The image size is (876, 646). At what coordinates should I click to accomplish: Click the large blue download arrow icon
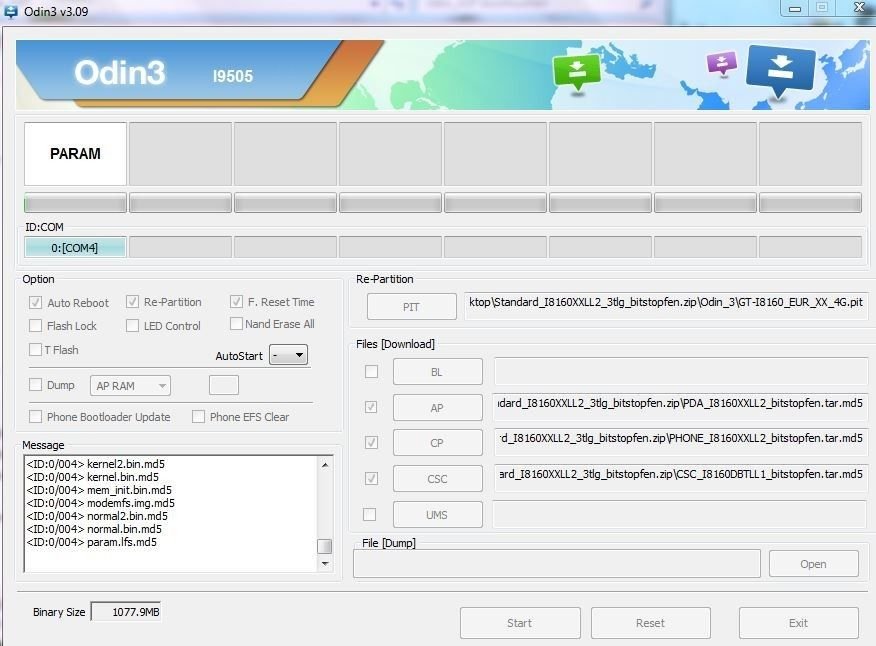point(780,71)
